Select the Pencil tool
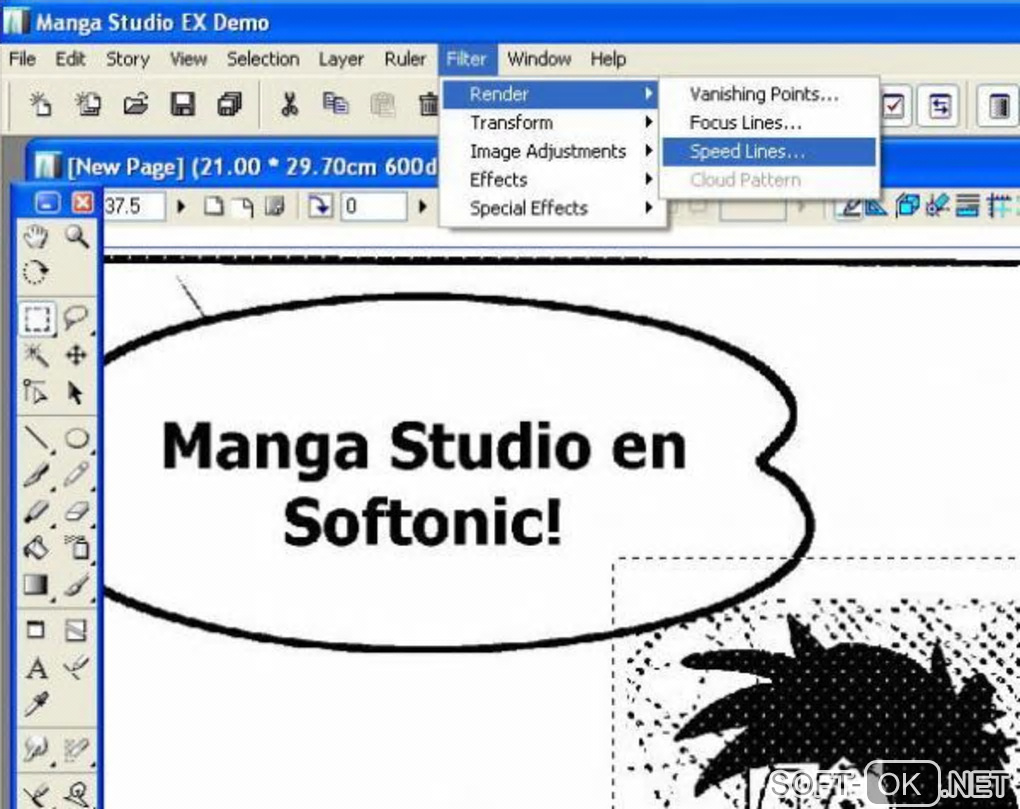Image resolution: width=1020 pixels, height=809 pixels. click(x=77, y=474)
